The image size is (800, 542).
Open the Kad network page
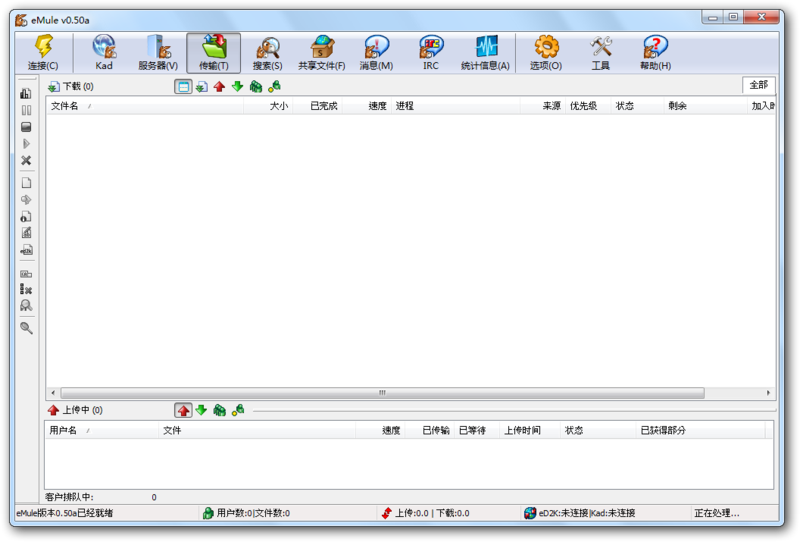click(104, 53)
